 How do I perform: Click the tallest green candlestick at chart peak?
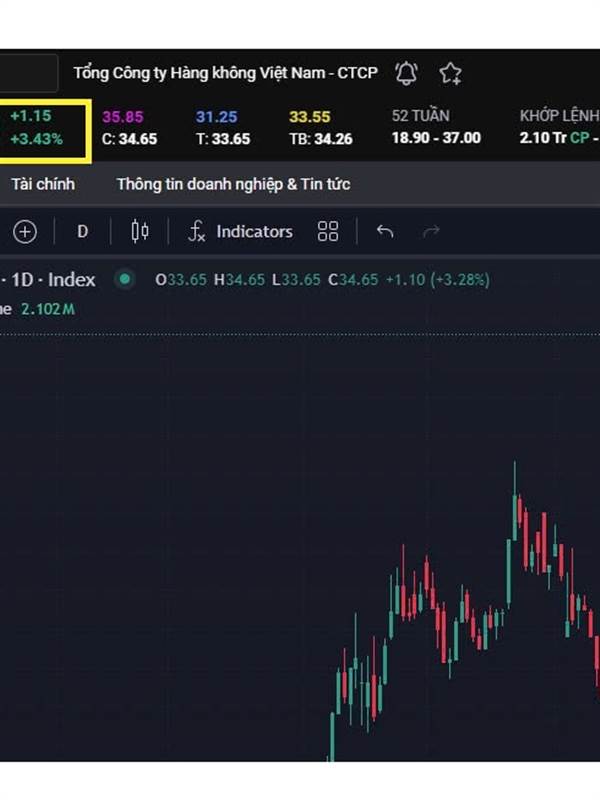point(514,502)
